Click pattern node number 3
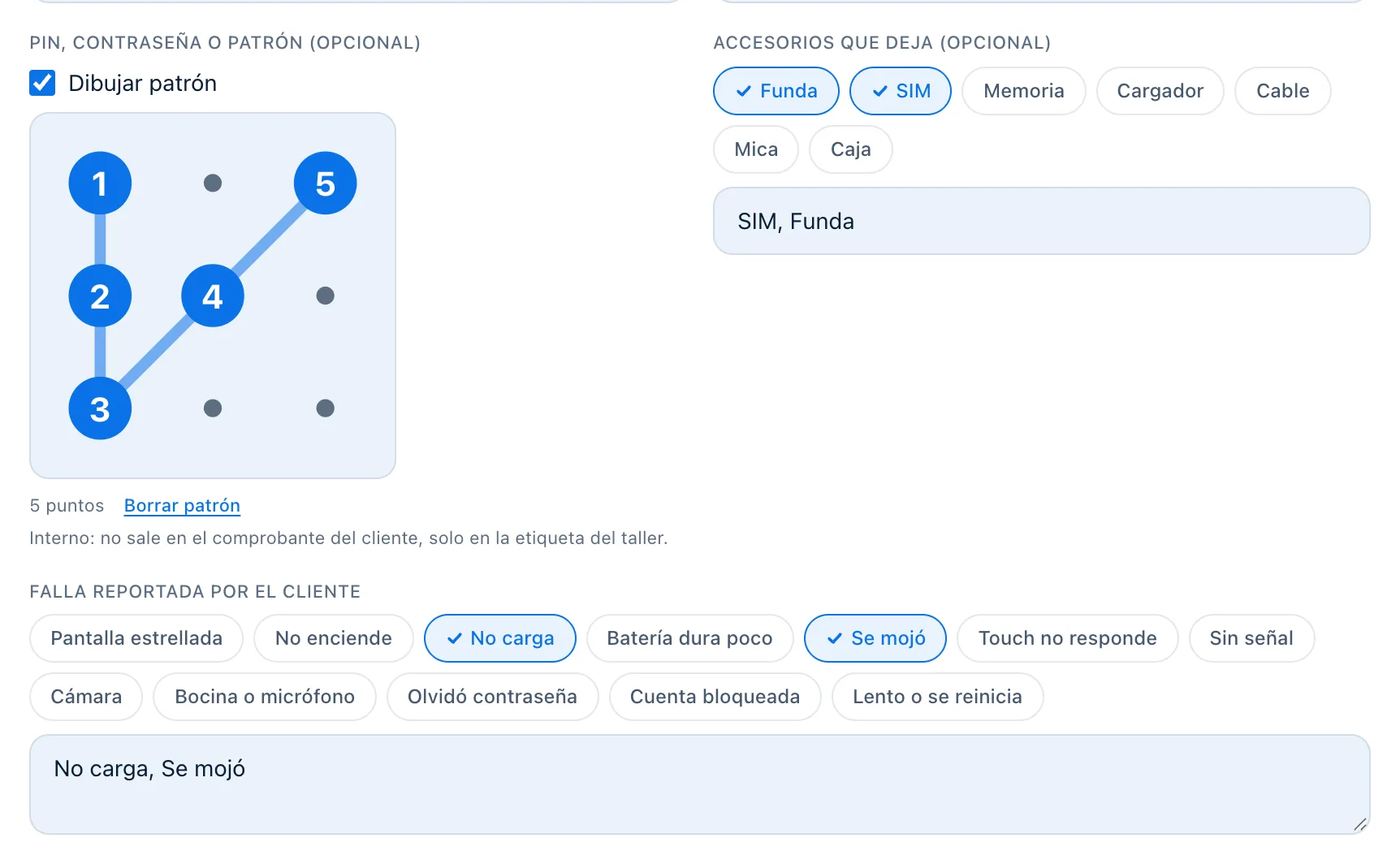1400x864 pixels. 100,408
